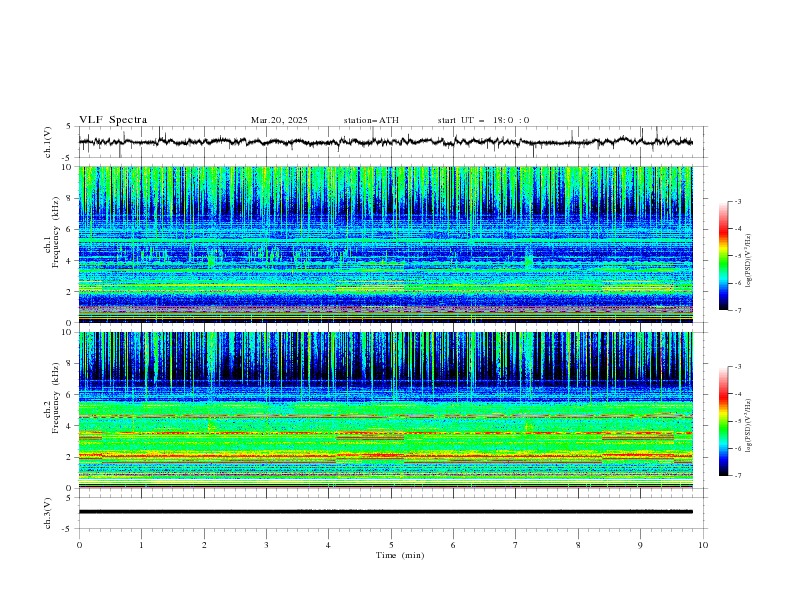Click the date 'Mar.20, 2025'
The width and height of the screenshot is (792, 612).
point(279,120)
